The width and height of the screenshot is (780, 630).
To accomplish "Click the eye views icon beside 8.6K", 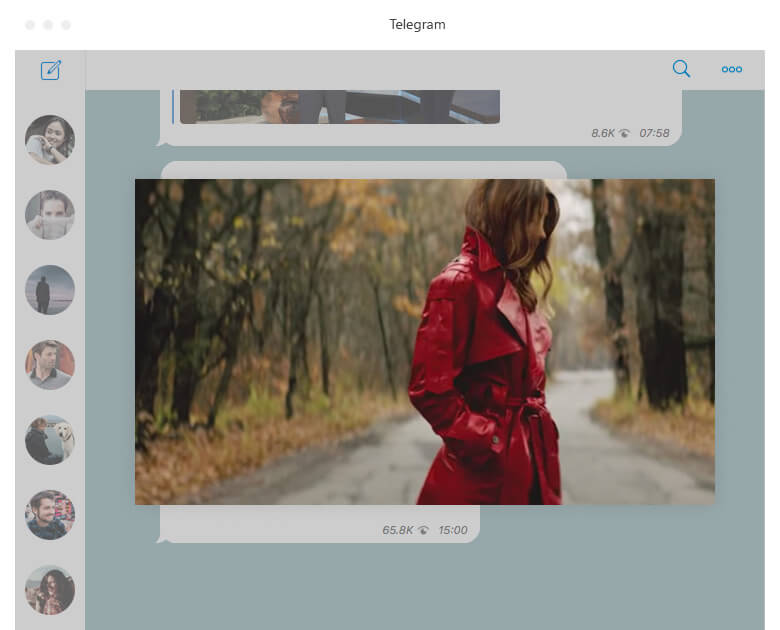I will (624, 133).
